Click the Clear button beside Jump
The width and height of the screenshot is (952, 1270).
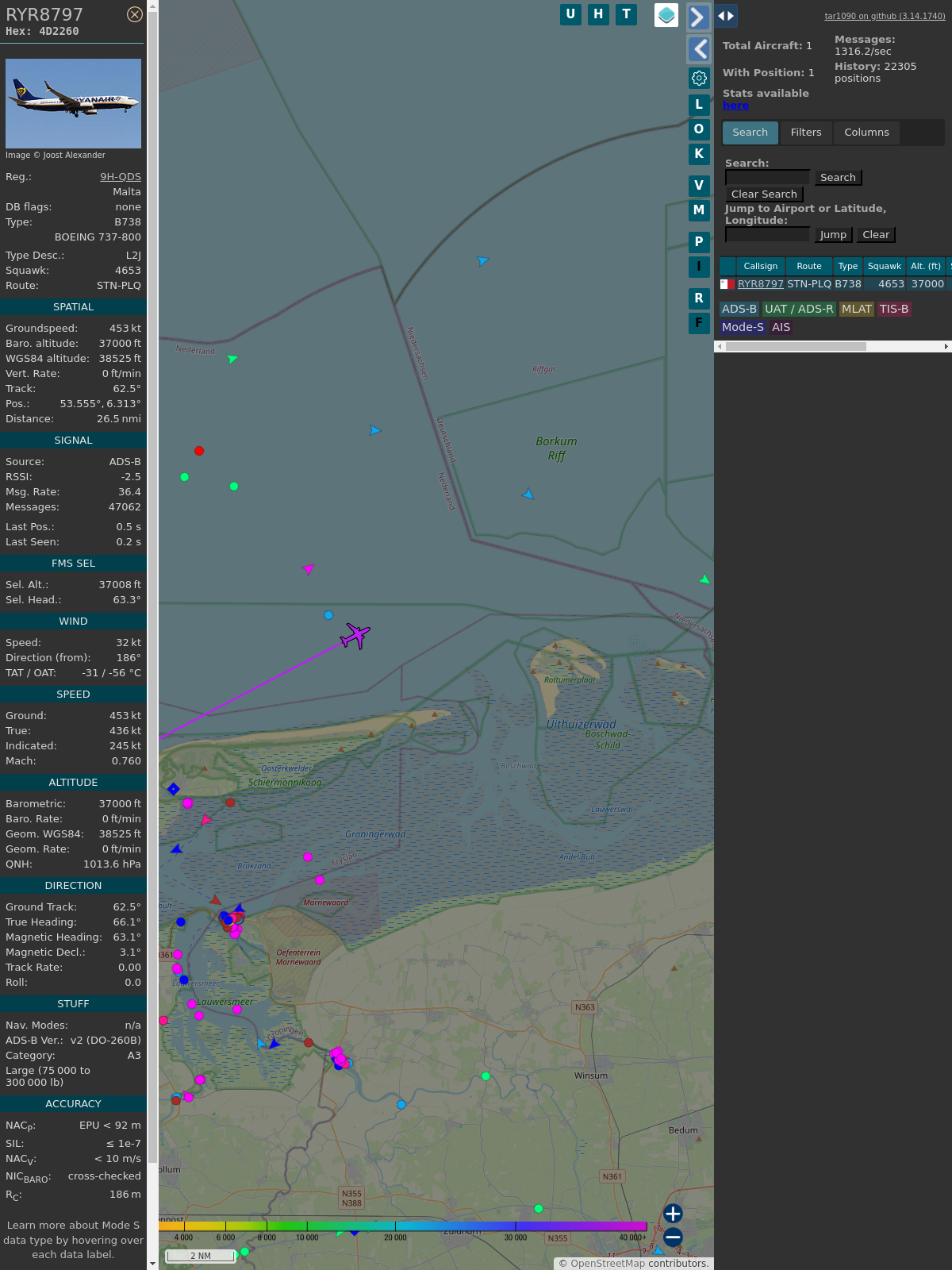point(876,235)
